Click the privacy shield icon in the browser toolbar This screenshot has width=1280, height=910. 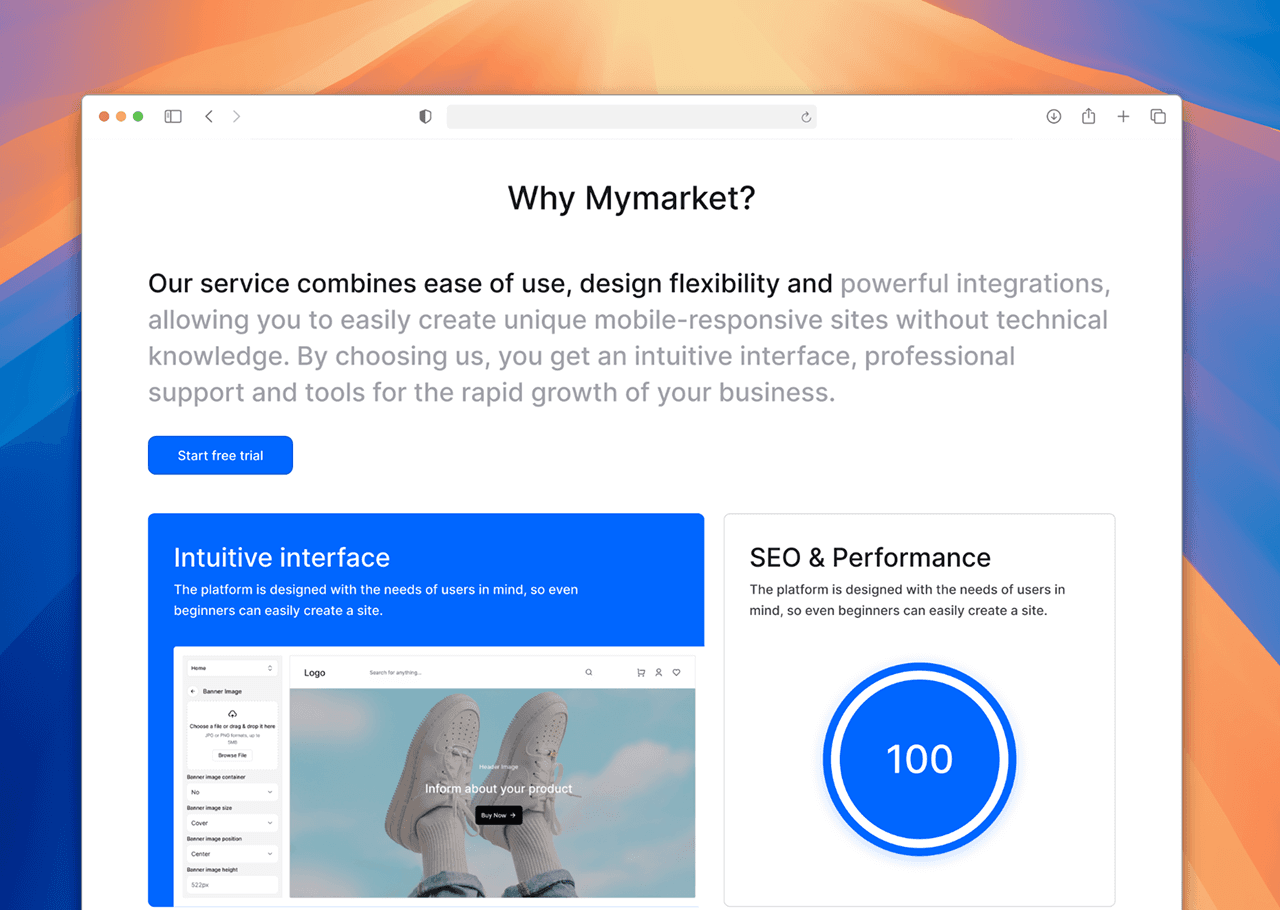(x=425, y=116)
